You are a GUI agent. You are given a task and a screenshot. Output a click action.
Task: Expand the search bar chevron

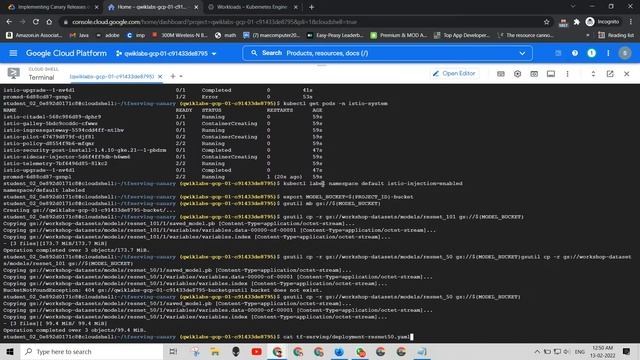tap(522, 53)
